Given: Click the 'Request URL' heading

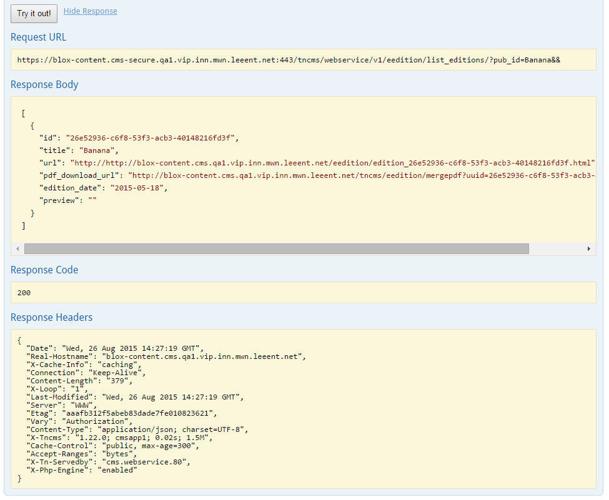Looking at the screenshot, I should click(x=39, y=37).
